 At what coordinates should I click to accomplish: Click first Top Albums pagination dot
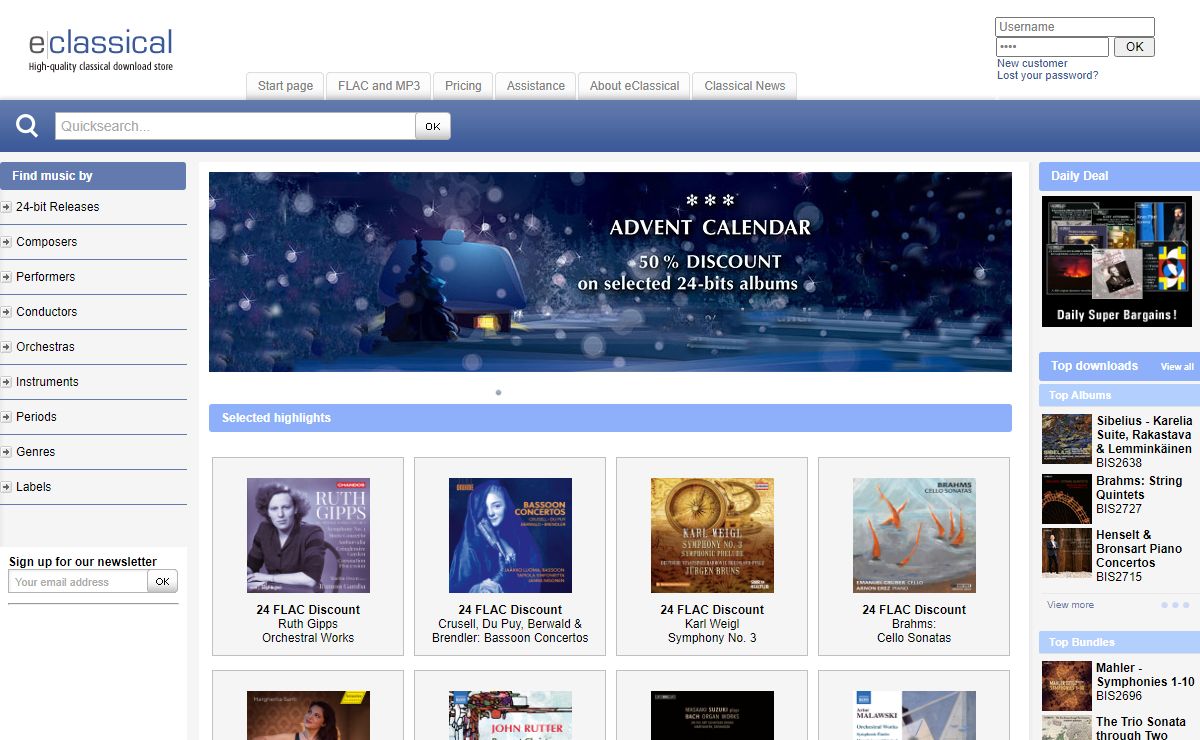click(x=1164, y=605)
